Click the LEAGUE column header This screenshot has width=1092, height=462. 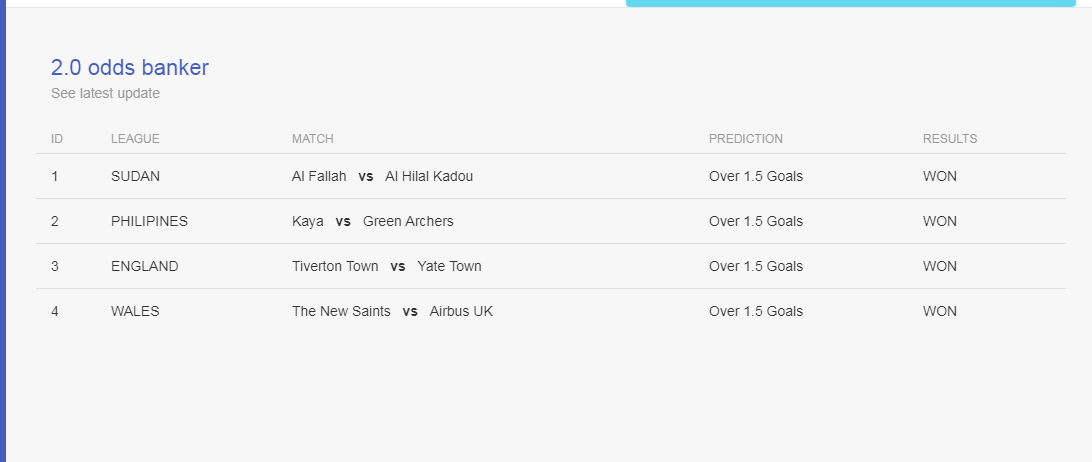(x=135, y=139)
